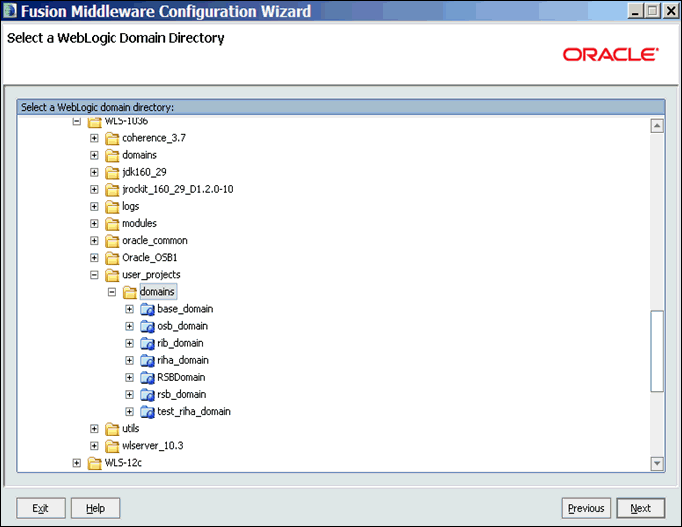Click the rib_domain domain icon
The image size is (682, 527).
pyautogui.click(x=147, y=344)
